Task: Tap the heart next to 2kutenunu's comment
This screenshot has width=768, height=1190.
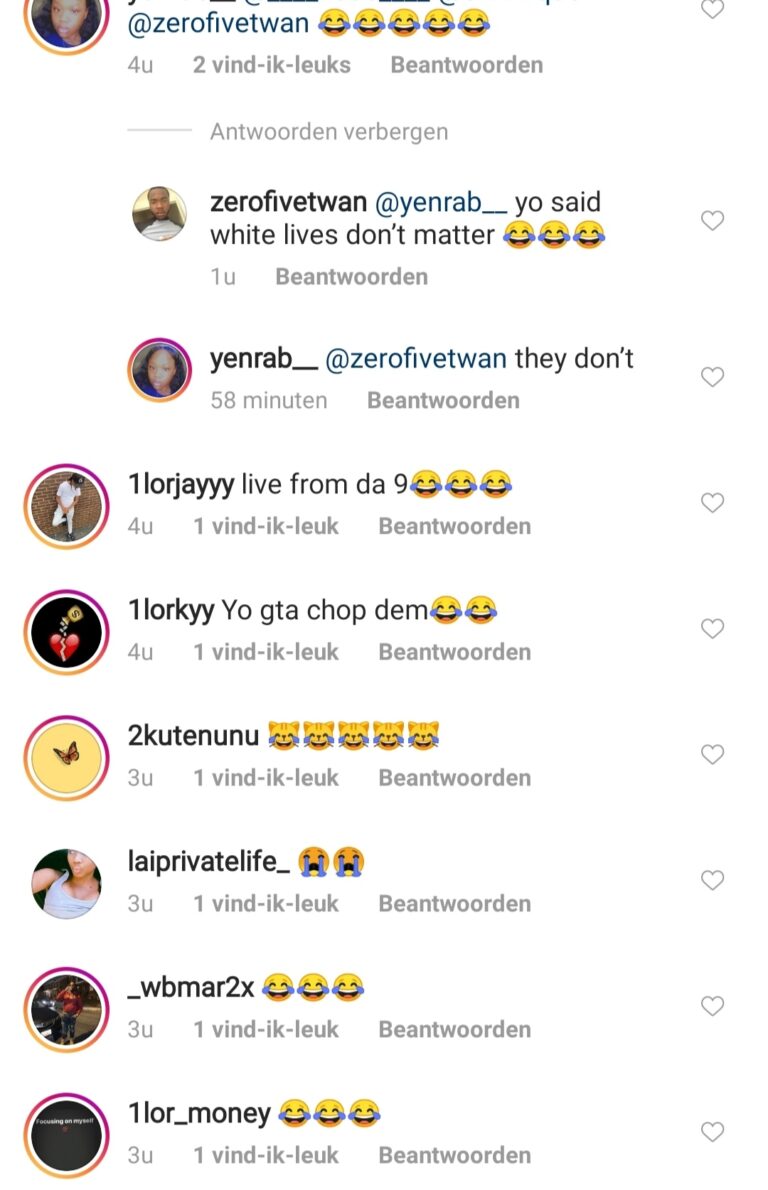Action: [712, 754]
